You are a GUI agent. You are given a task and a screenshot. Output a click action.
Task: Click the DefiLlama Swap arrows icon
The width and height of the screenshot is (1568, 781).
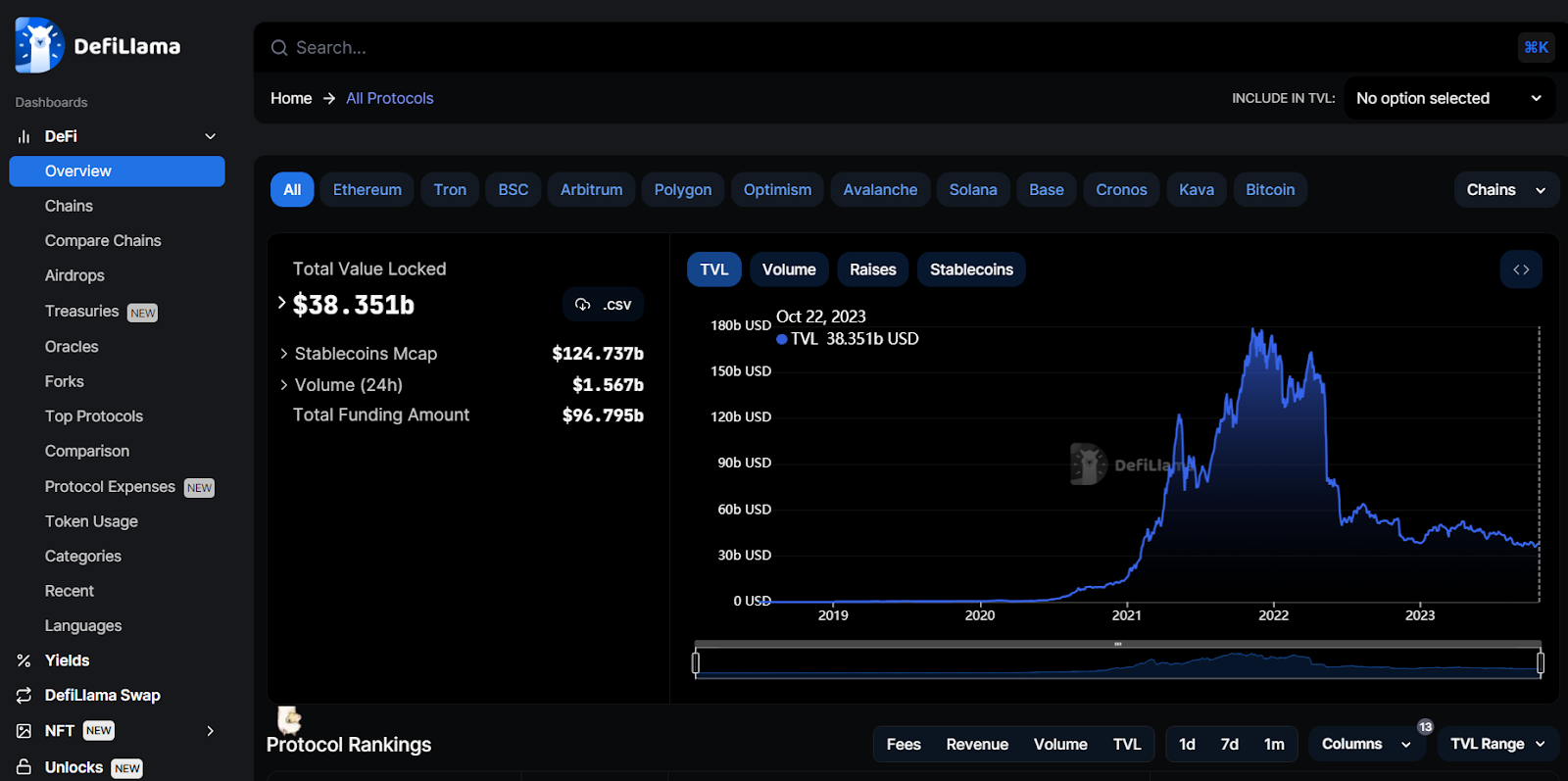24,696
